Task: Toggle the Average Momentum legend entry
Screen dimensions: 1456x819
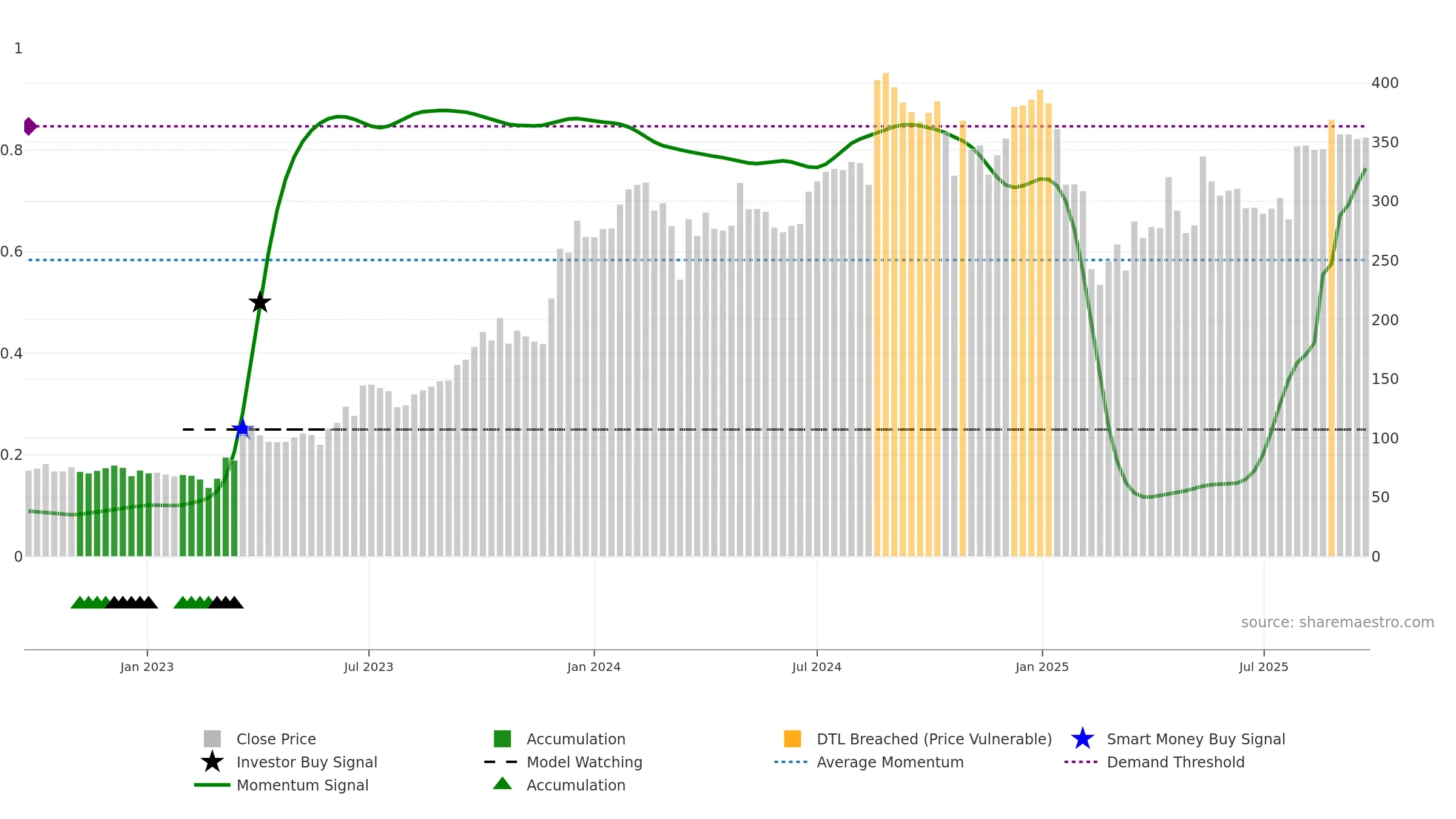Action: (x=869, y=762)
